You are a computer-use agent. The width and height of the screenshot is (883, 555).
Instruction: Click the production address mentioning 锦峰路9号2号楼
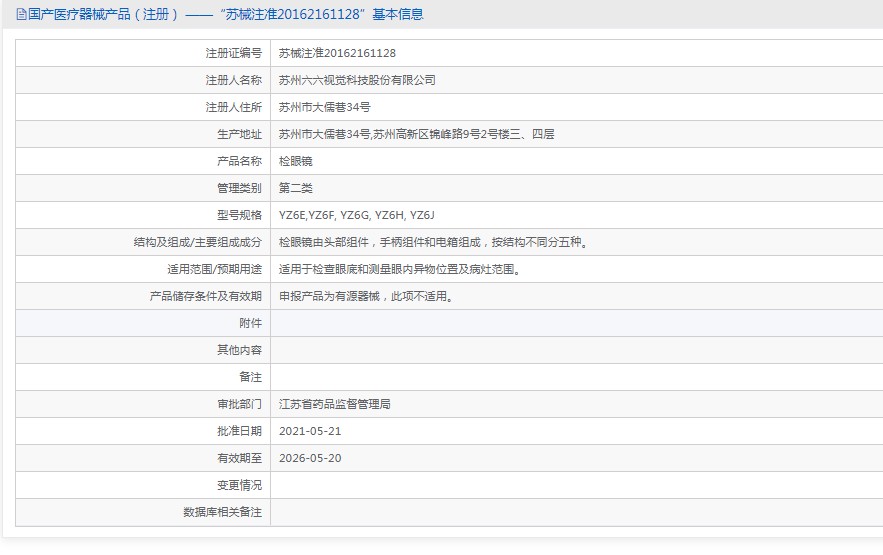click(417, 134)
